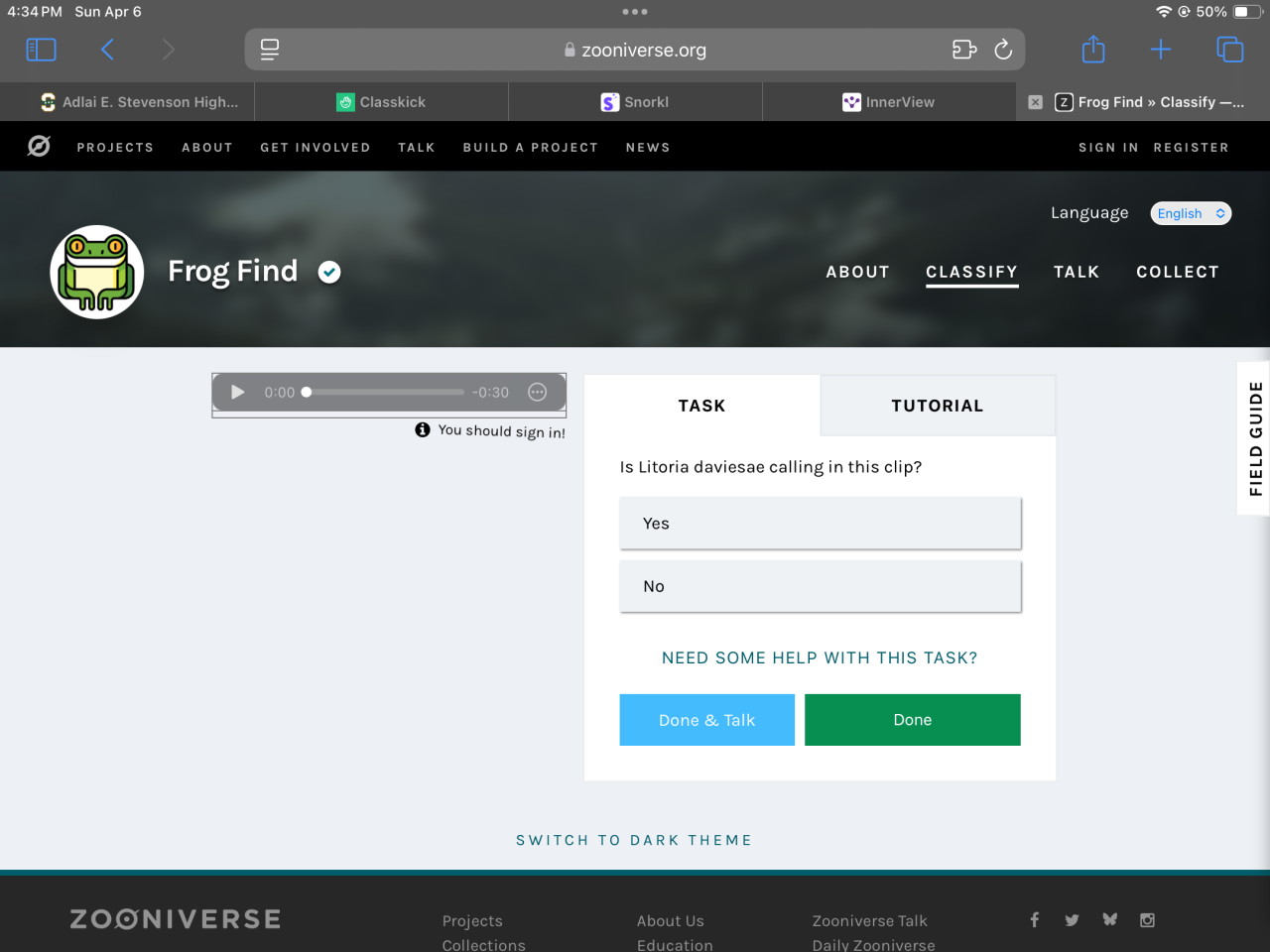Click SIGN IN
Image resolution: width=1270 pixels, height=952 pixels.
tap(1108, 148)
